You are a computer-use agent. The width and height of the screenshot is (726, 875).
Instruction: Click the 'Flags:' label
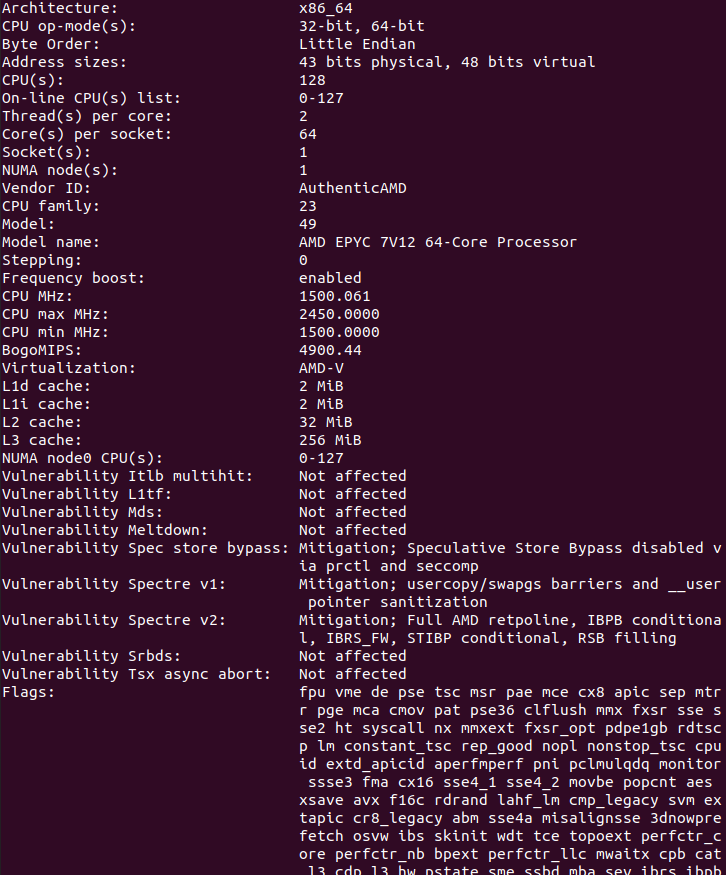(x=29, y=692)
